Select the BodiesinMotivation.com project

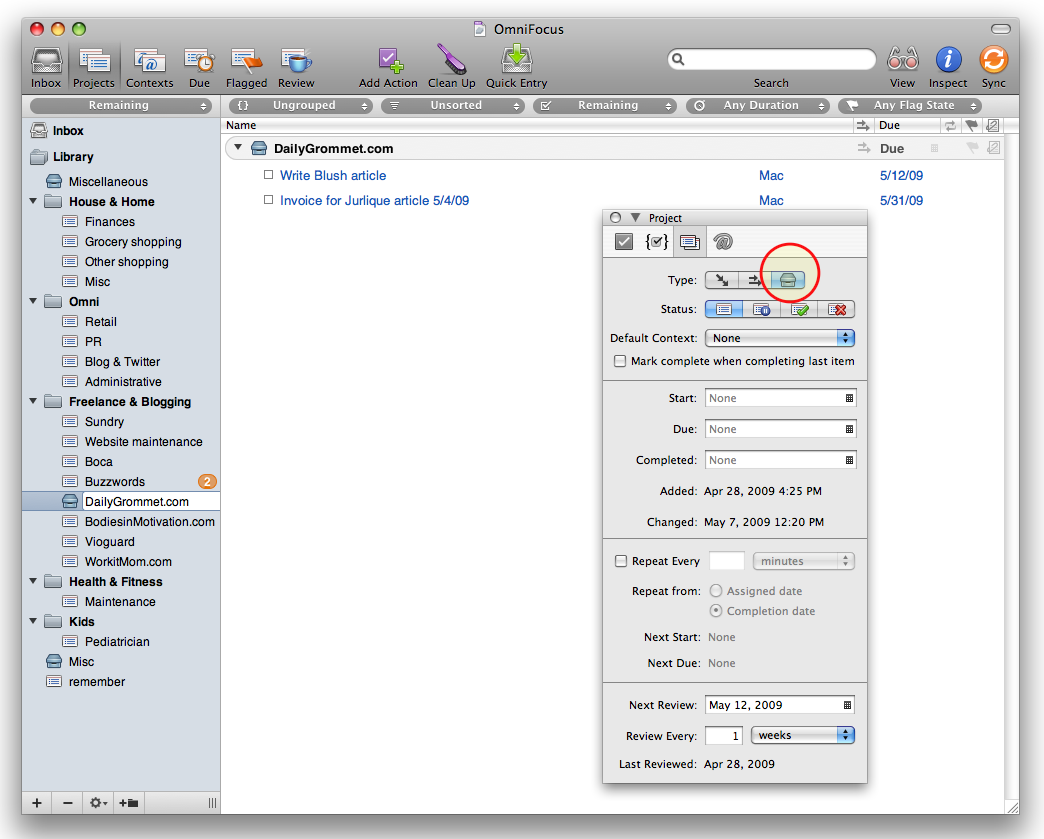pyautogui.click(x=149, y=521)
